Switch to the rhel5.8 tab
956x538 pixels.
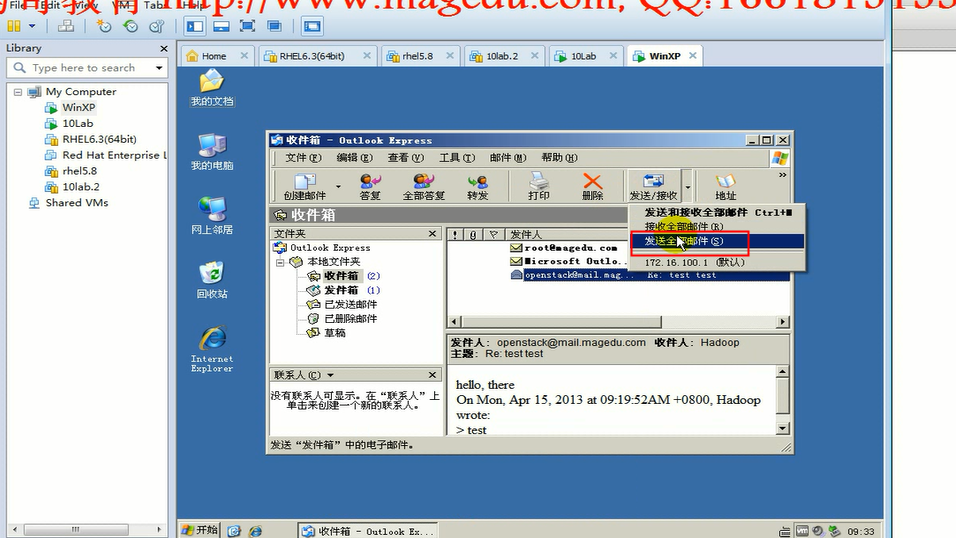tap(417, 56)
